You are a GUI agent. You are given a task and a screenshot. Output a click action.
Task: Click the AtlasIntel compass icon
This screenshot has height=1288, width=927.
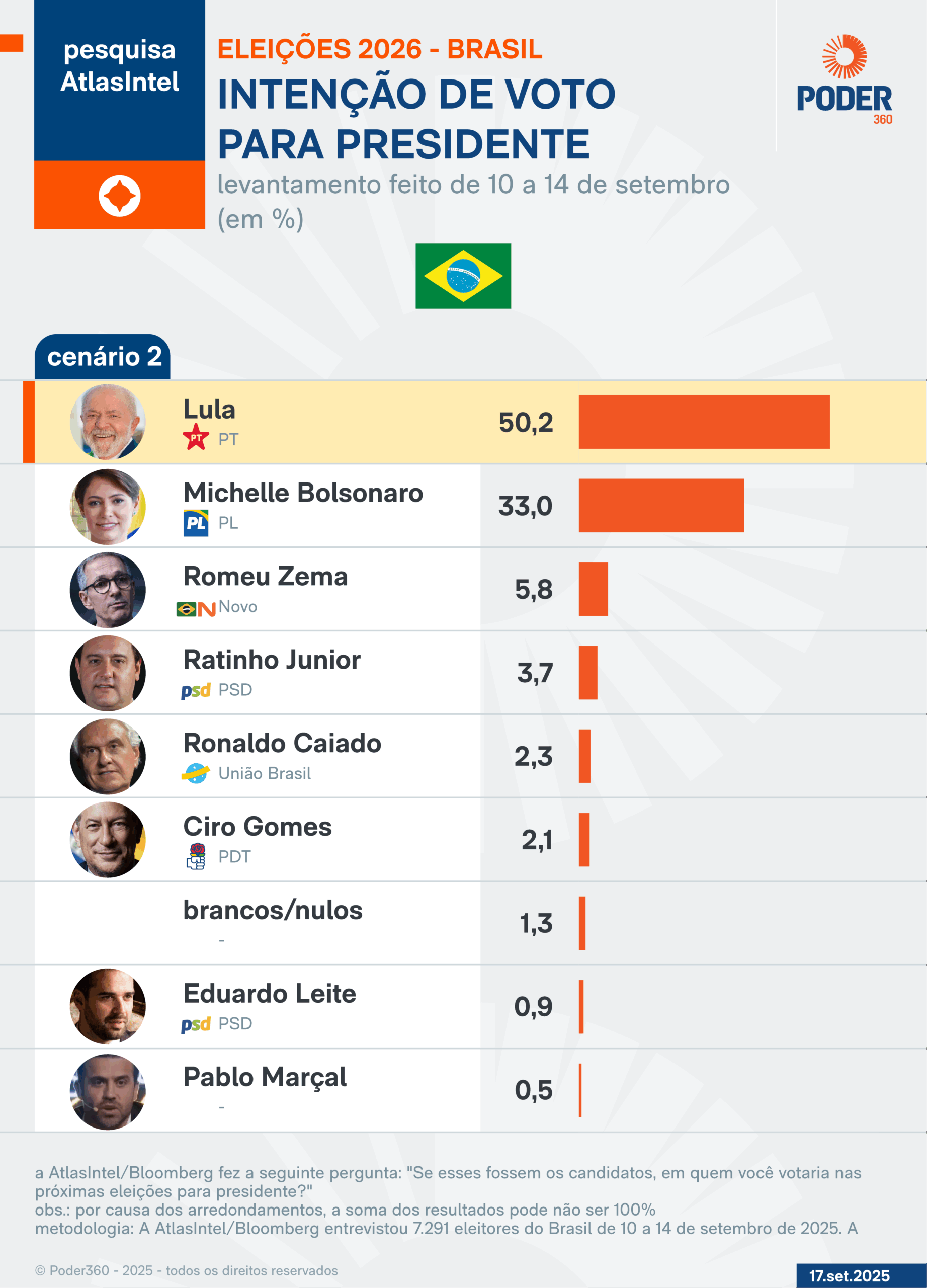click(119, 196)
